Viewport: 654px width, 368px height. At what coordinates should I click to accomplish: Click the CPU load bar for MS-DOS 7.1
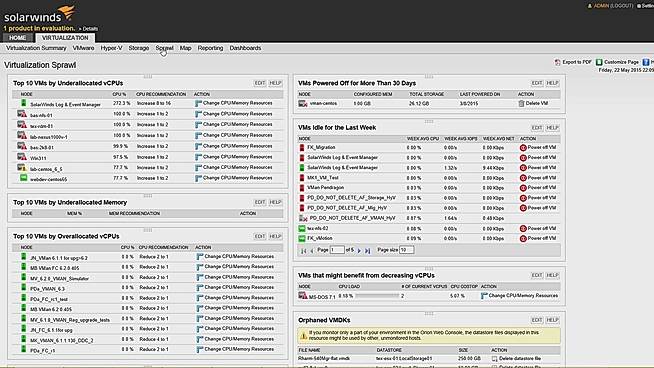pyautogui.click(x=377, y=296)
